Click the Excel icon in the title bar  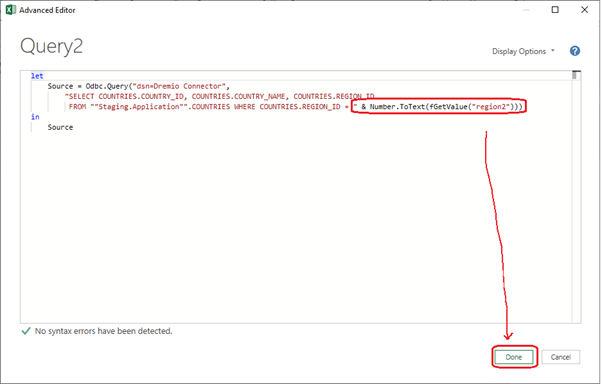(10, 10)
